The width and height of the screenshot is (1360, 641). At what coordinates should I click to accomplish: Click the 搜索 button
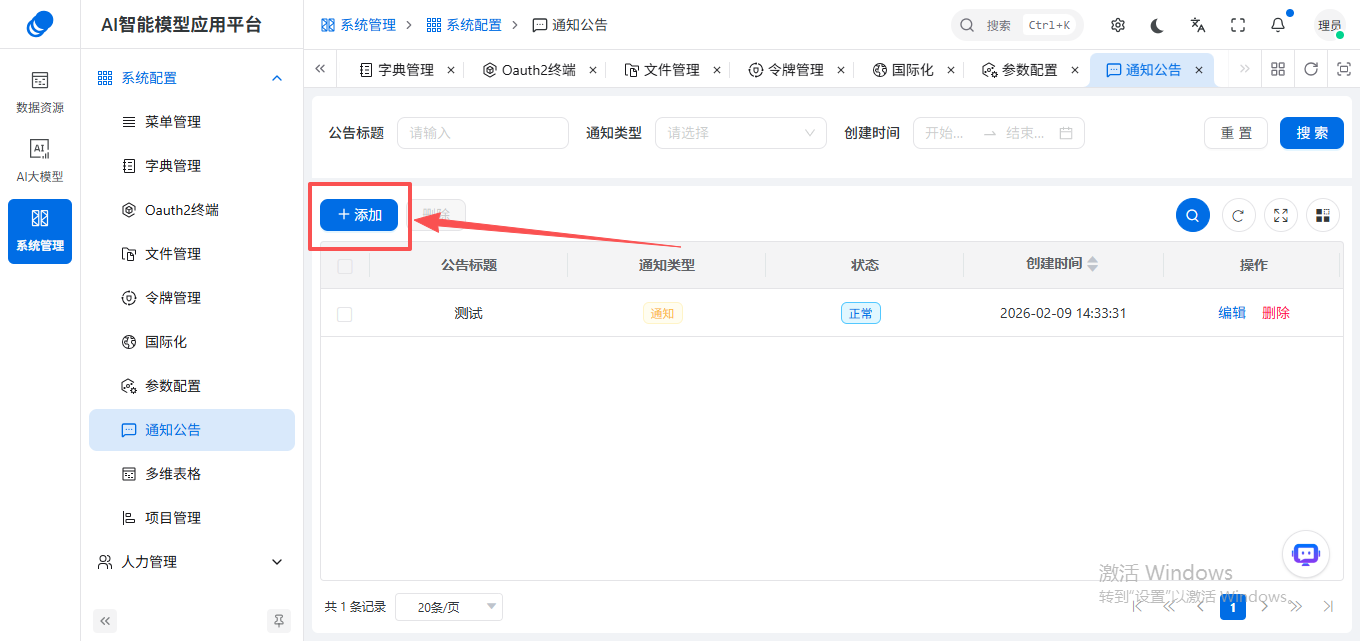pos(1312,133)
